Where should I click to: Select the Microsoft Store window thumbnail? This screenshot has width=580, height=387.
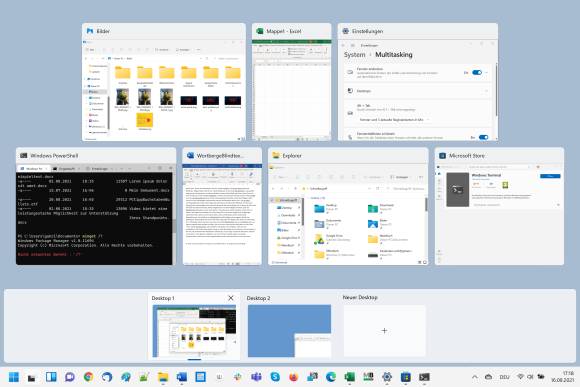tap(499, 206)
